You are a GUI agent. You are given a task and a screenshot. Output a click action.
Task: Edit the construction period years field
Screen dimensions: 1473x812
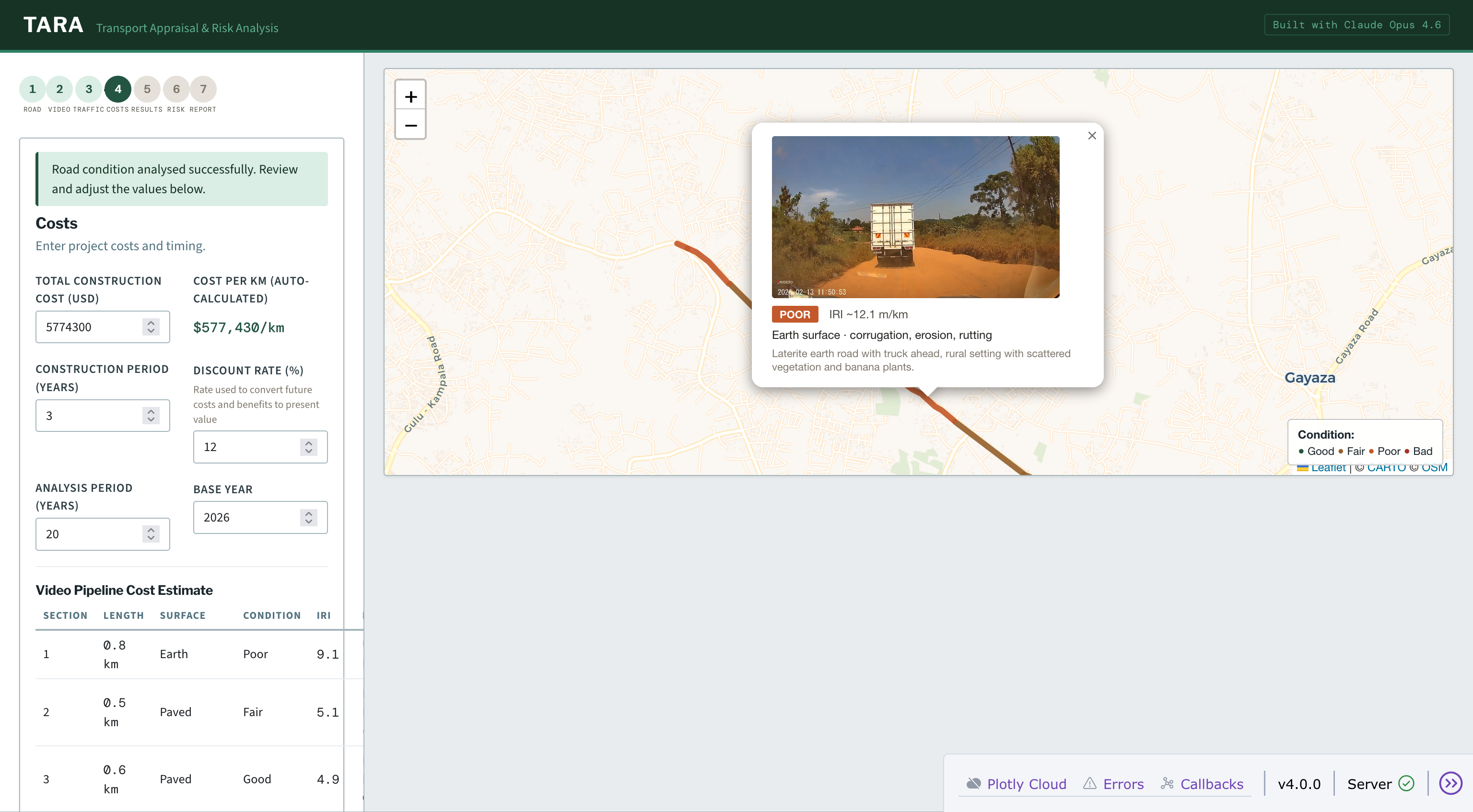(102, 415)
